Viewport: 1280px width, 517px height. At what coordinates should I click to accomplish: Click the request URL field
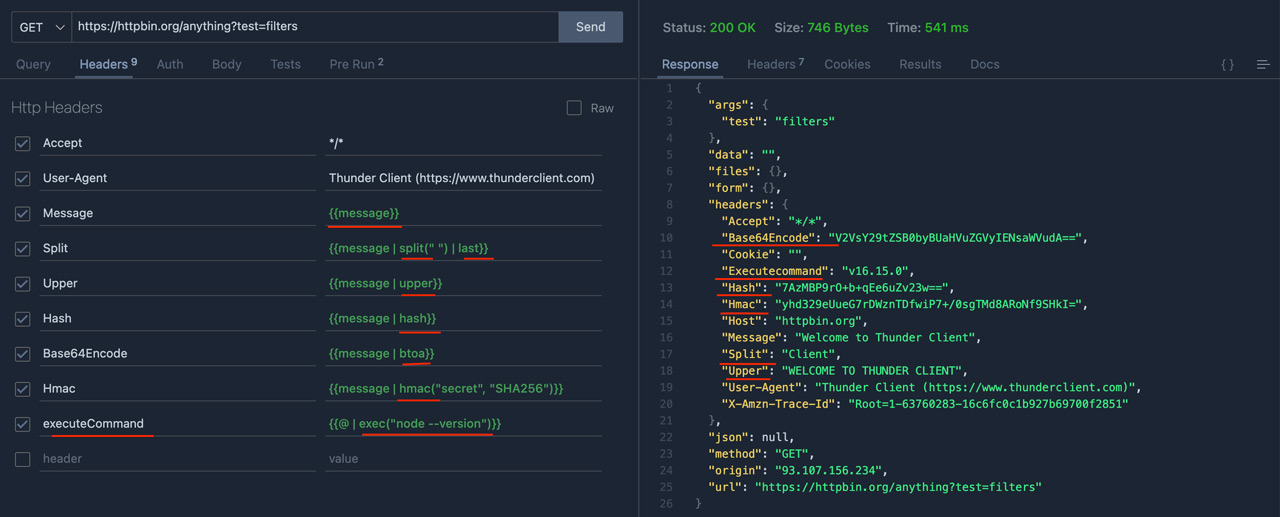[x=315, y=27]
